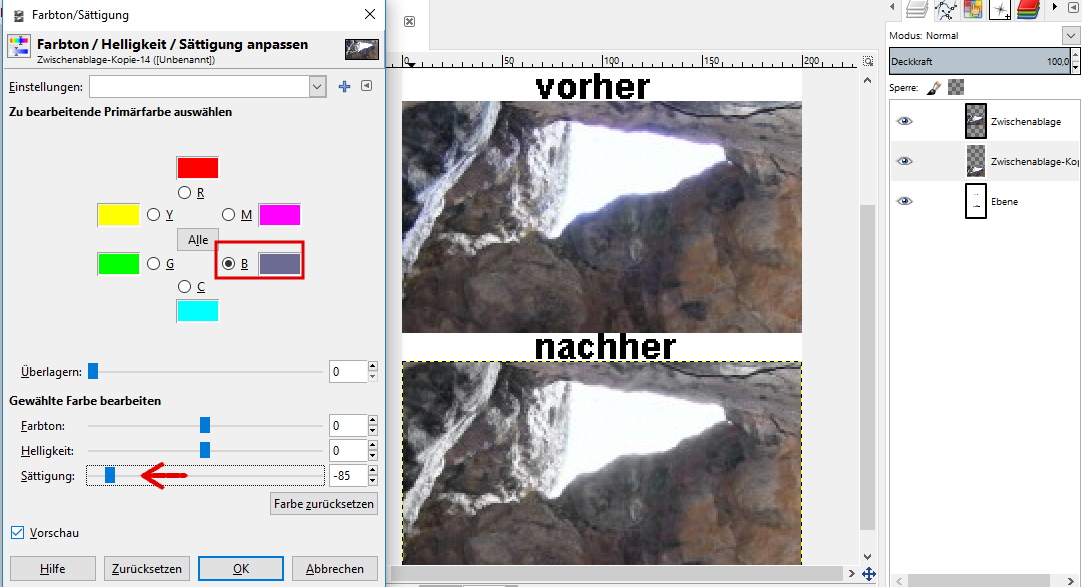Increase Sättigung value with up arrow
This screenshot has height=587, width=1082.
click(373, 470)
